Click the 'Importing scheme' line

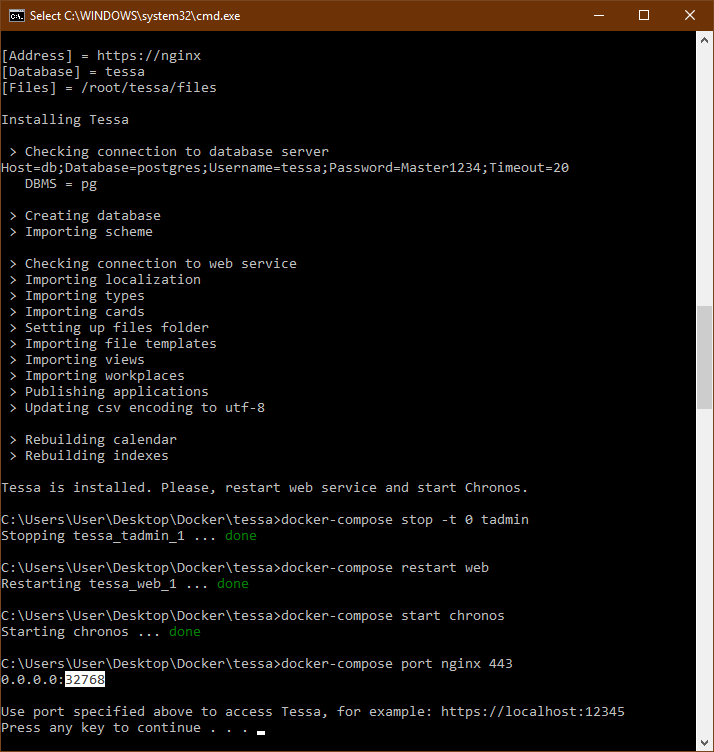(81, 232)
